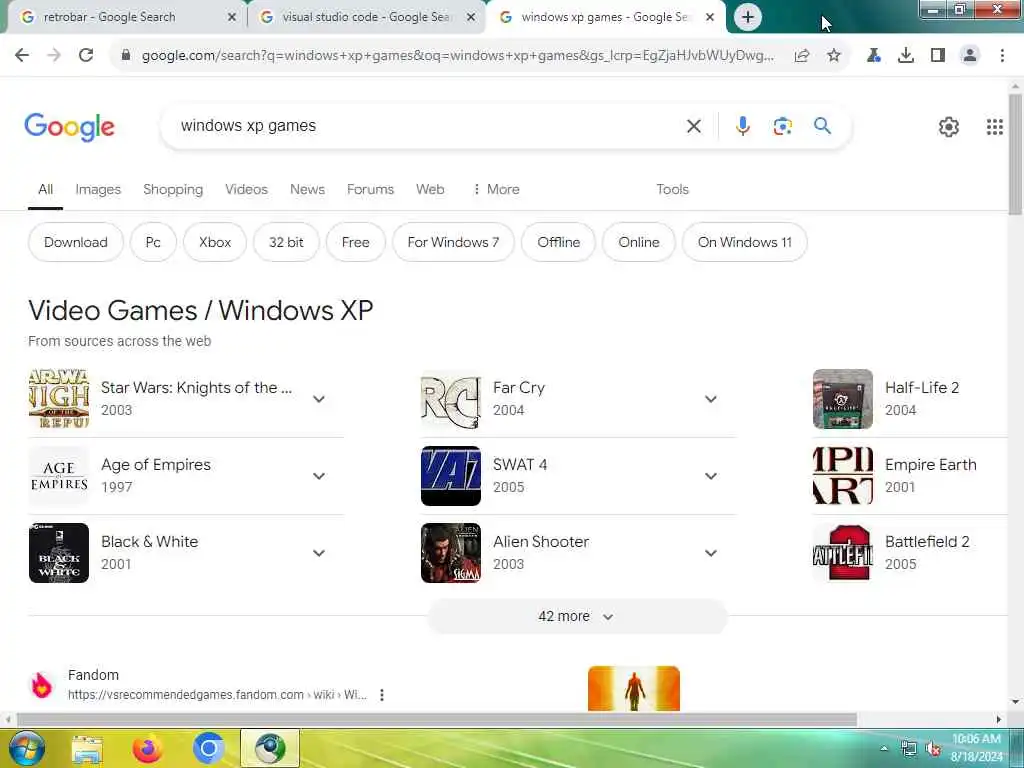This screenshot has width=1024, height=768.
Task: Click the muted volume tray icon
Action: click(x=934, y=749)
